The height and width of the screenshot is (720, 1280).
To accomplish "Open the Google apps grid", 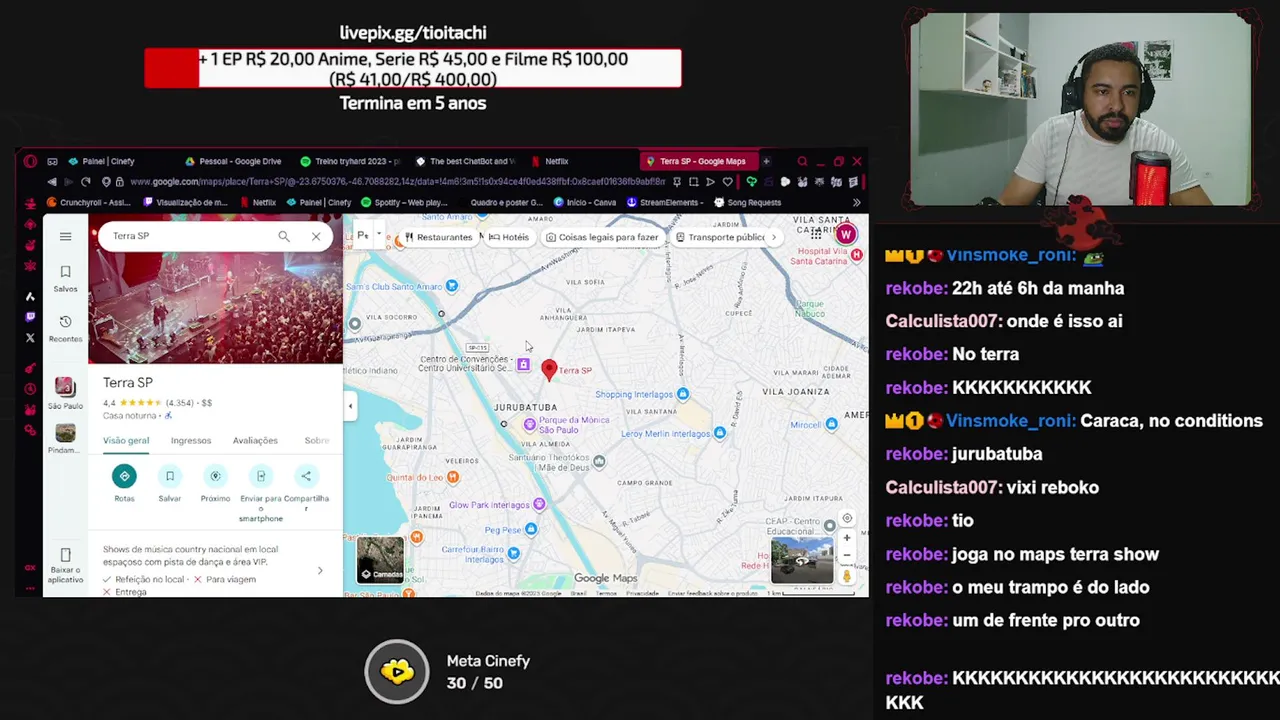I will (x=817, y=234).
